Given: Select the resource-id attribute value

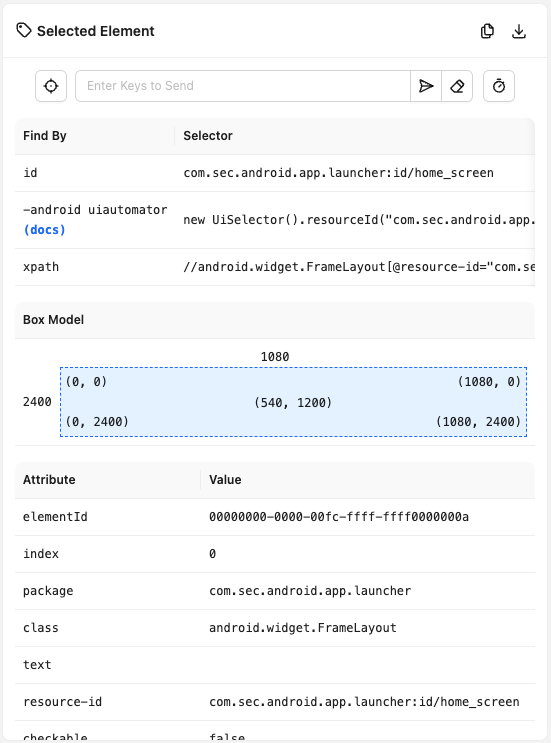Looking at the screenshot, I should click(x=364, y=702).
